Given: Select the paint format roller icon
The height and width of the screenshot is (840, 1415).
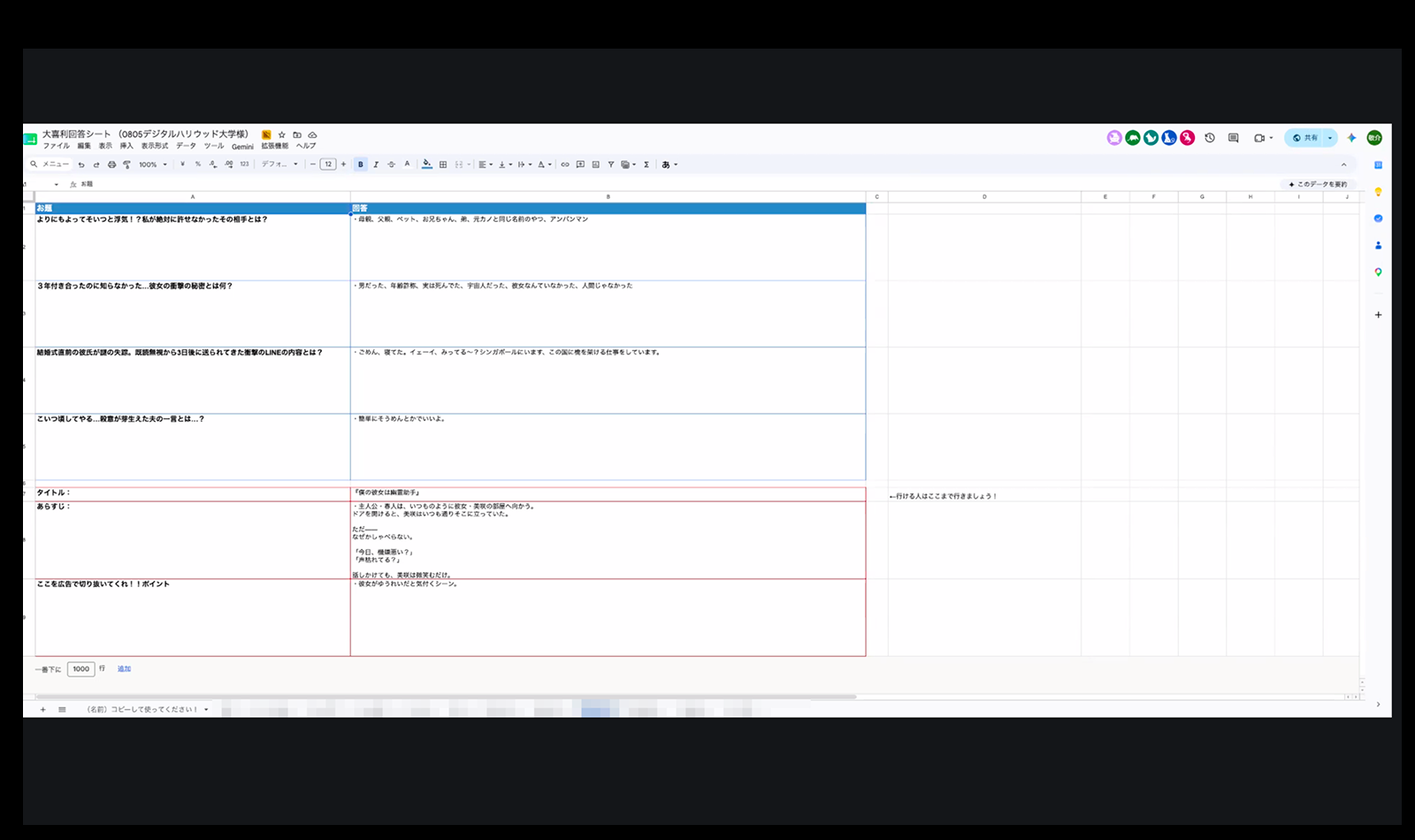Looking at the screenshot, I should coord(126,164).
